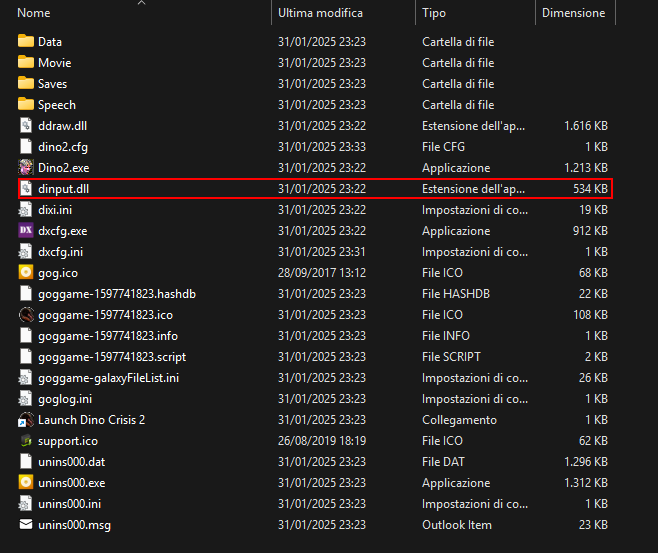Select the file name 'goggame-galaxyFileList.ini'
The image size is (658, 553).
(x=108, y=378)
